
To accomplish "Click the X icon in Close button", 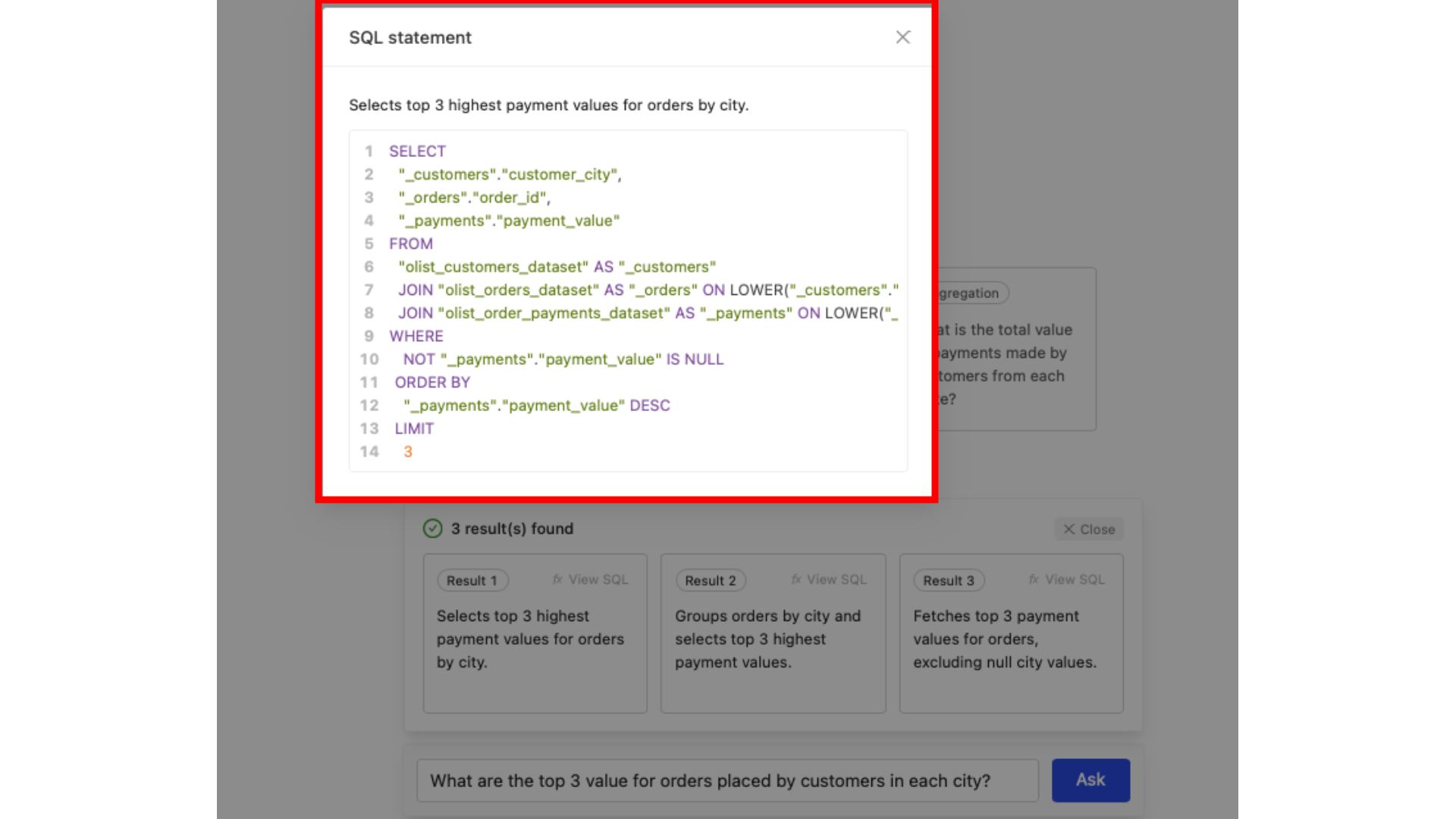I will [1068, 529].
